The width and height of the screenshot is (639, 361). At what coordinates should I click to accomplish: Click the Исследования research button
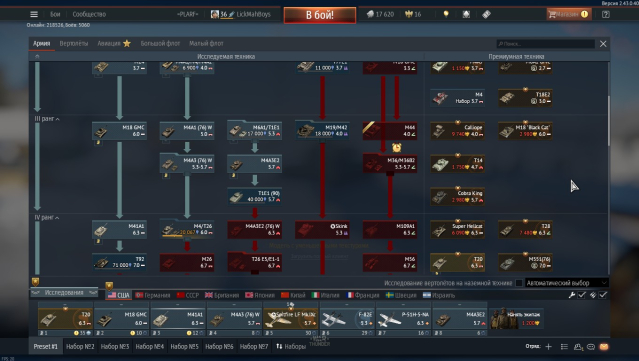64,293
